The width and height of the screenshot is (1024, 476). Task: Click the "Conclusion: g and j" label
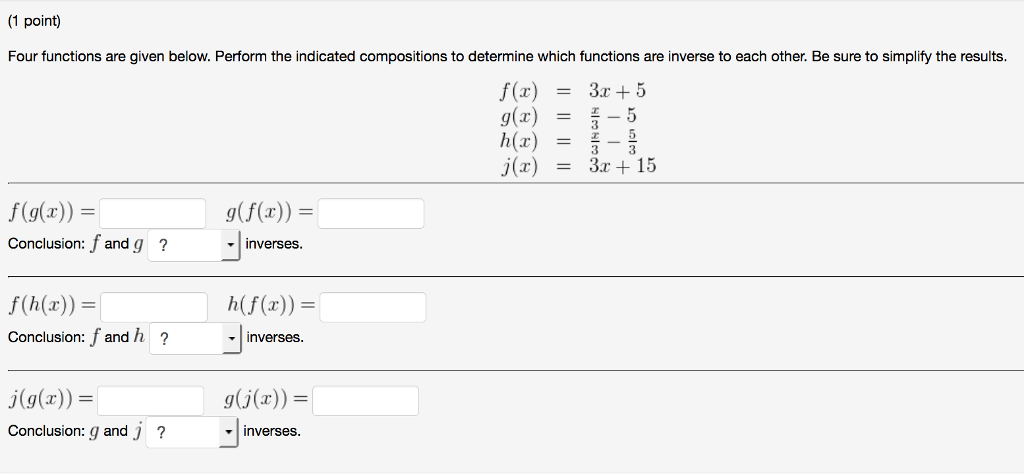tap(75, 431)
